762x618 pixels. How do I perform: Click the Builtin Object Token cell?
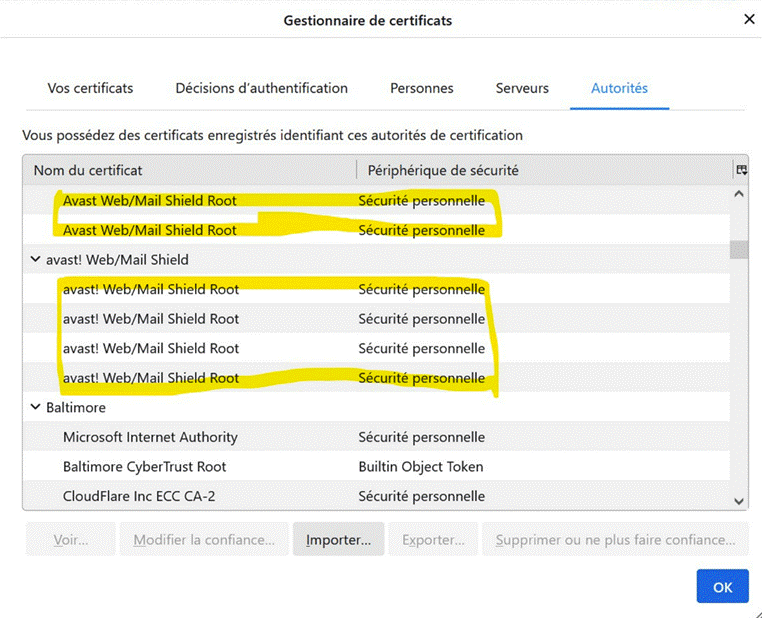pos(421,466)
